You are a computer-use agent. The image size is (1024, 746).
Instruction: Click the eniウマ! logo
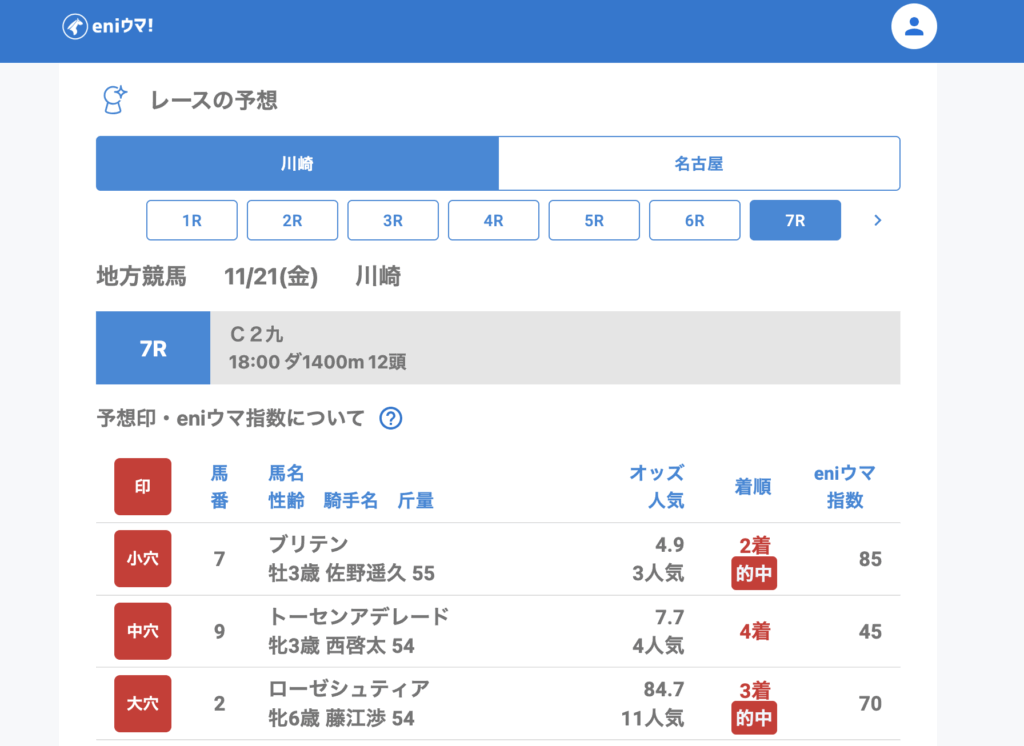coord(107,27)
